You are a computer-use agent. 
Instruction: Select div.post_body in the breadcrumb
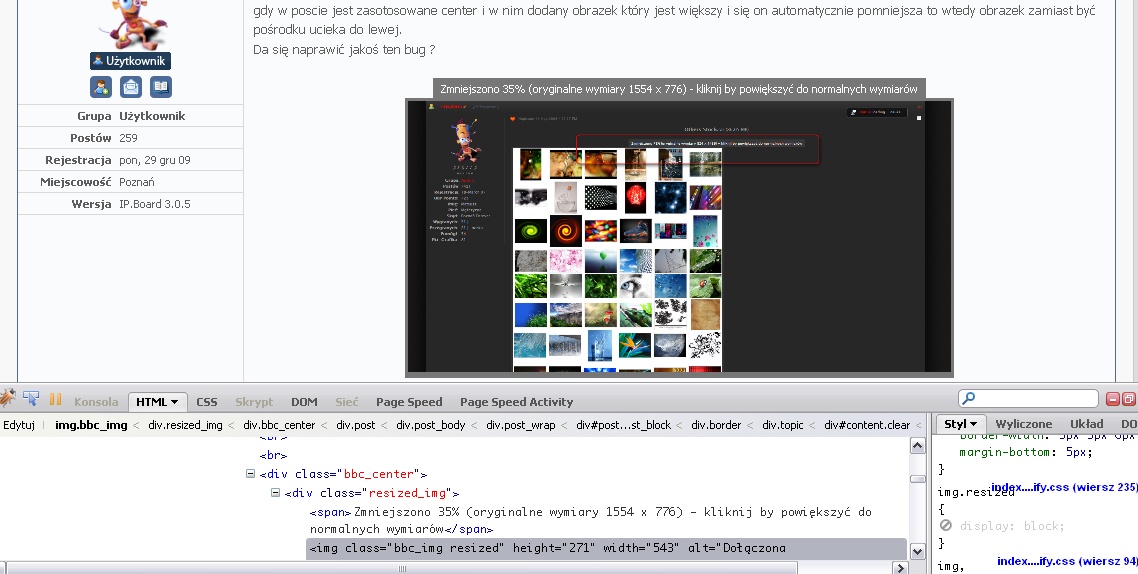[430, 425]
